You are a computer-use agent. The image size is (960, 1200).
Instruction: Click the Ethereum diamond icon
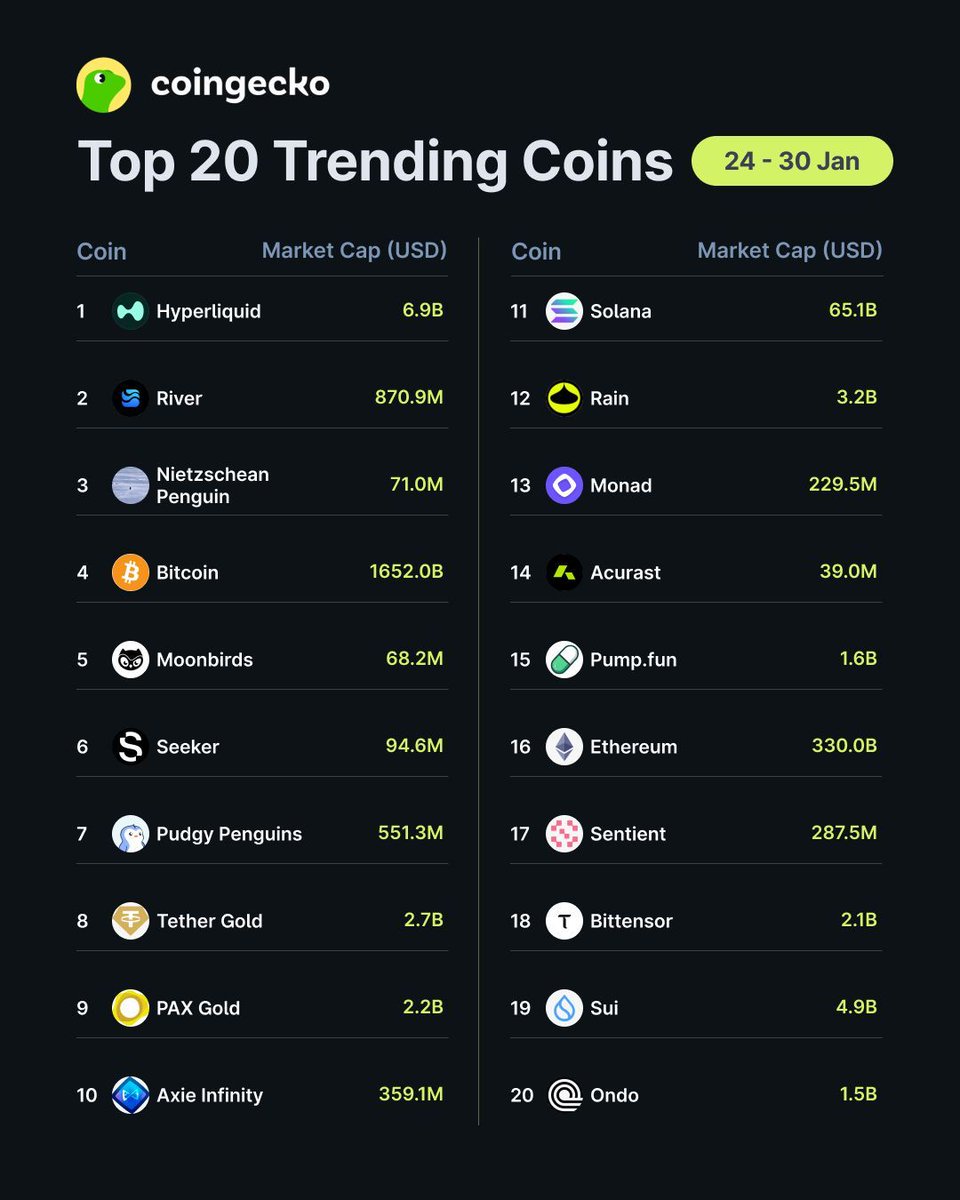coord(564,746)
